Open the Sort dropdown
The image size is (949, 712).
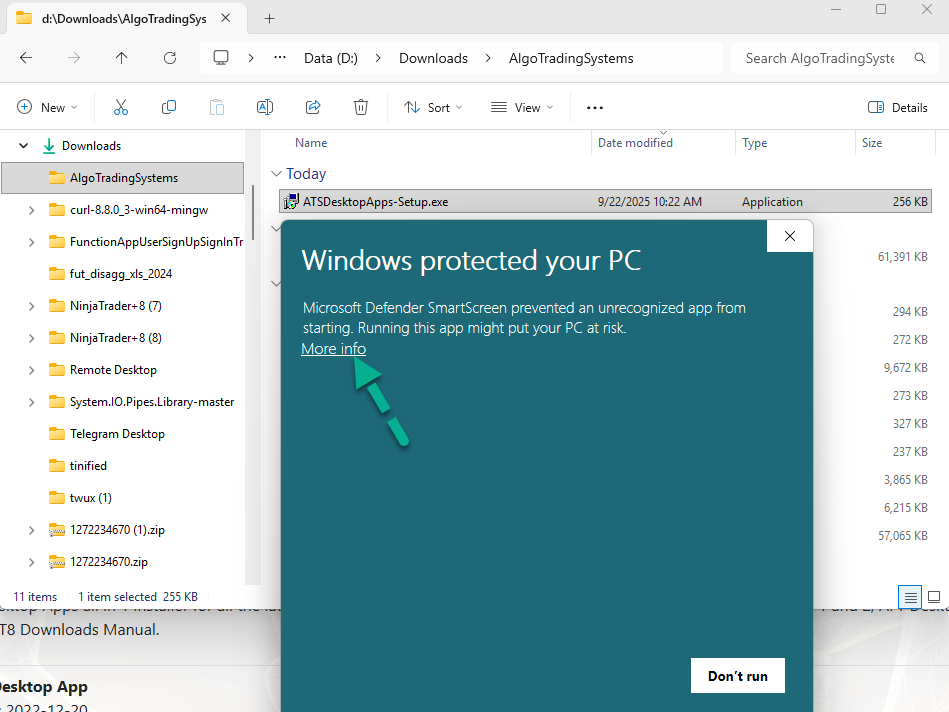(433, 108)
